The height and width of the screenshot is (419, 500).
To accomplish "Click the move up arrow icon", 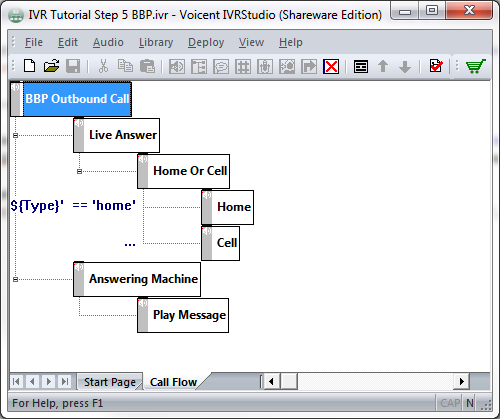I will (x=383, y=66).
